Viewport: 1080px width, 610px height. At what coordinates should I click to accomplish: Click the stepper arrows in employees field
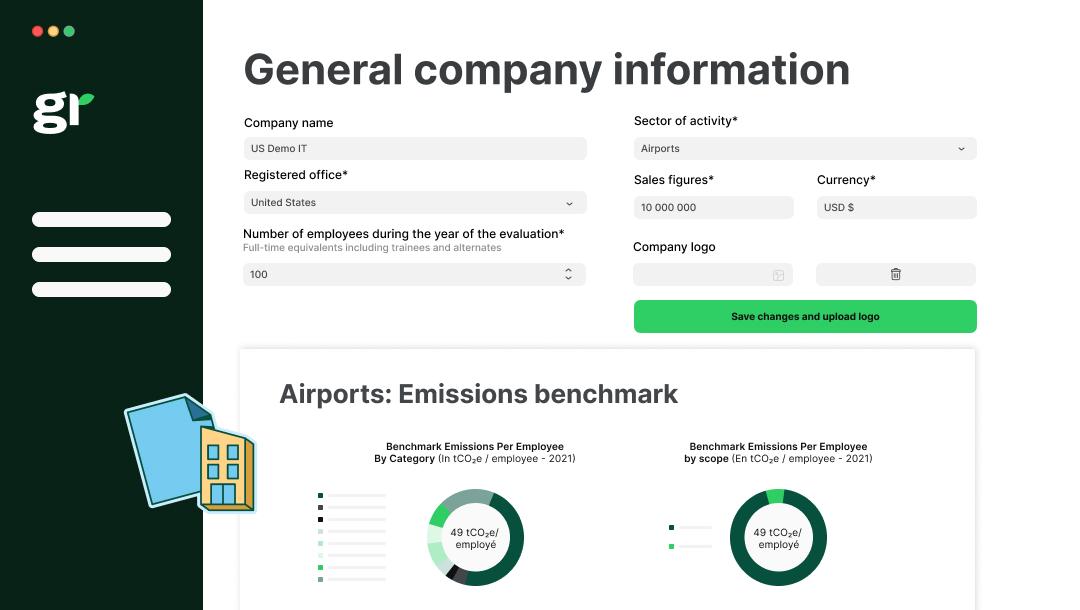(x=568, y=274)
